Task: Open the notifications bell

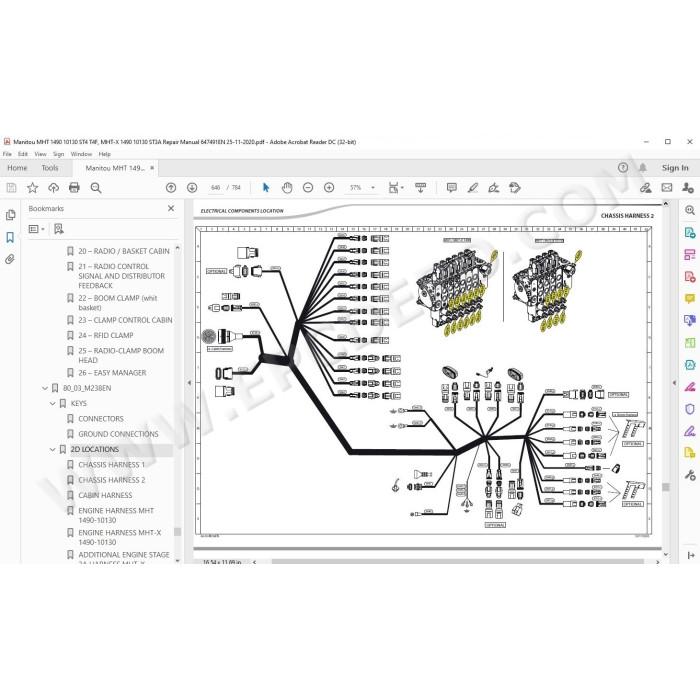Action: (642, 167)
